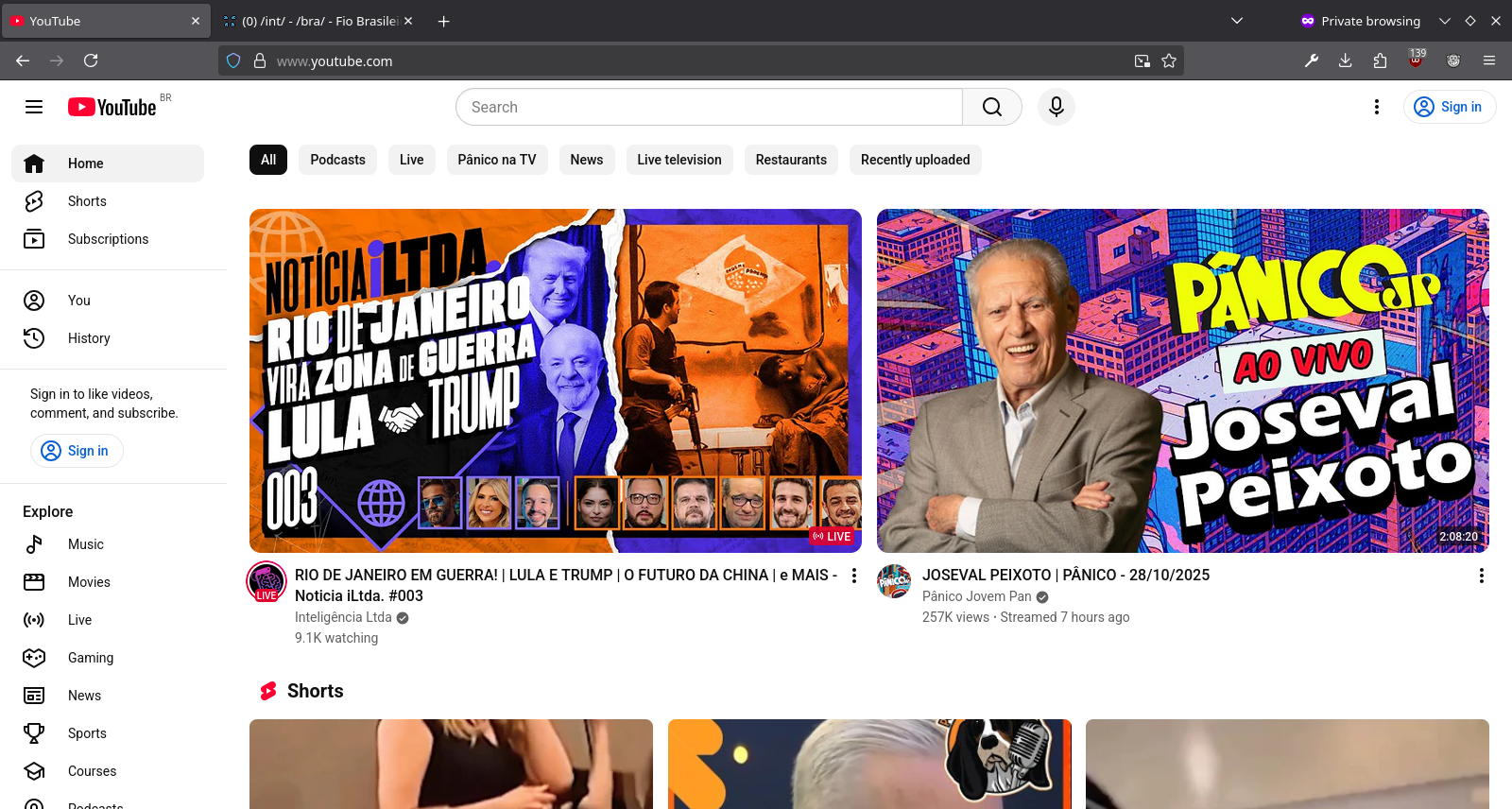1512x809 pixels.
Task: Open the Notícia iLtda live video thumbnail
Action: point(556,381)
